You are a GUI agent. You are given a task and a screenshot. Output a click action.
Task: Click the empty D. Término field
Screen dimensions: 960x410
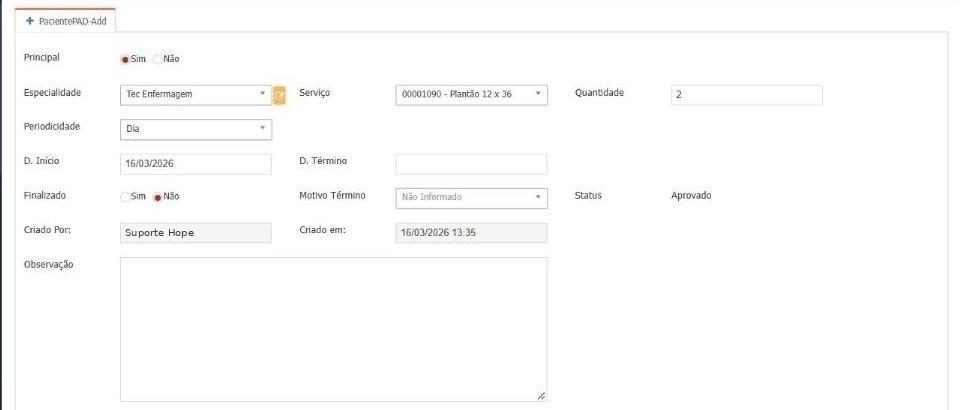pyautogui.click(x=471, y=164)
